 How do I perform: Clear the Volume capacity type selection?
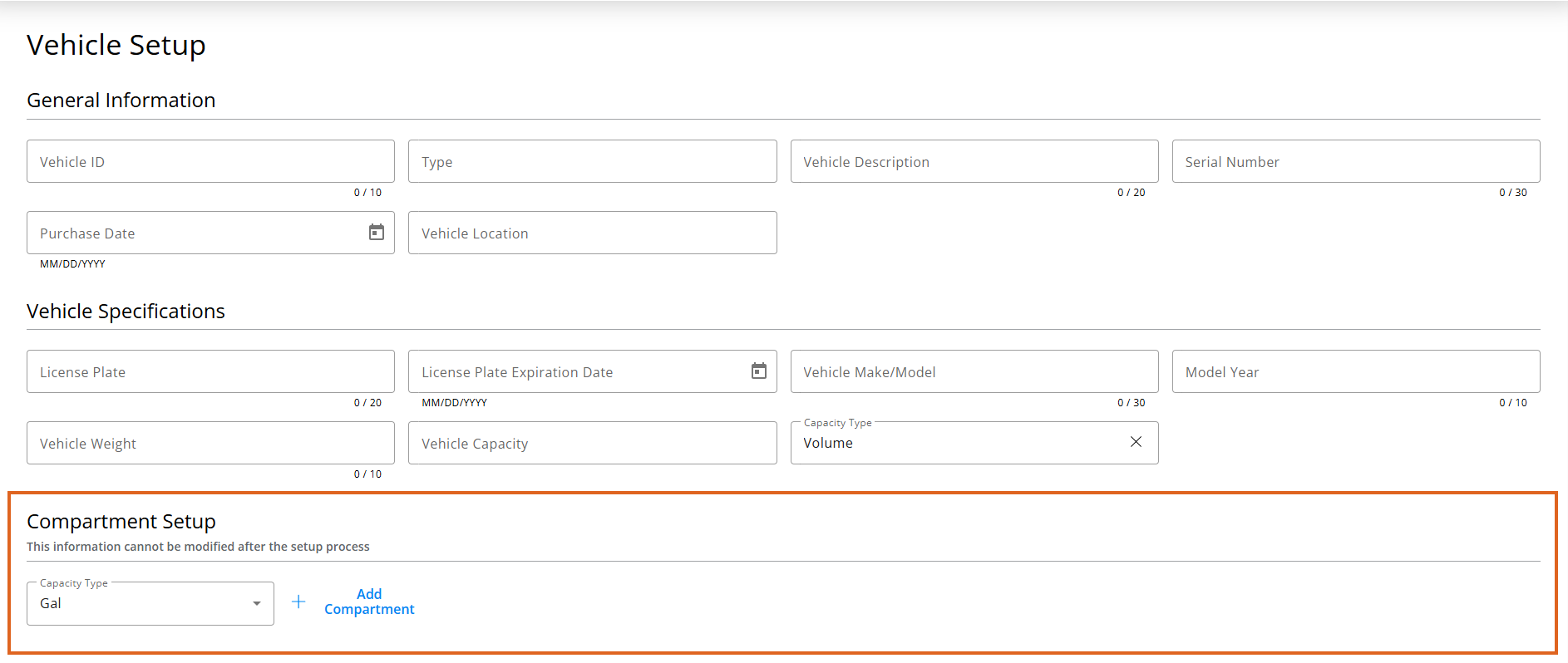pos(1136,442)
